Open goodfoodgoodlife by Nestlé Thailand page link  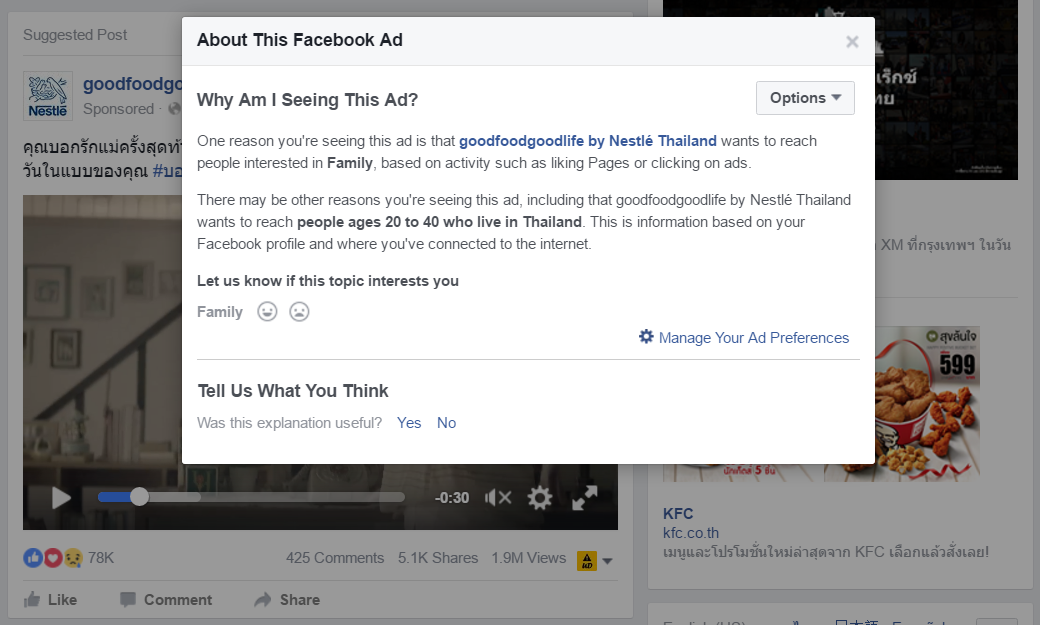coord(588,141)
